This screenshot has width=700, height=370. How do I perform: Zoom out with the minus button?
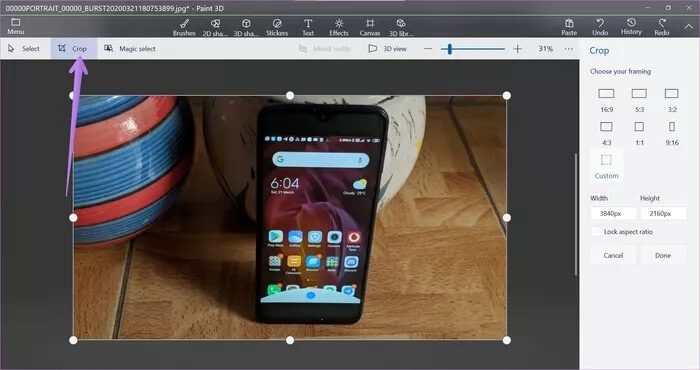pos(428,49)
